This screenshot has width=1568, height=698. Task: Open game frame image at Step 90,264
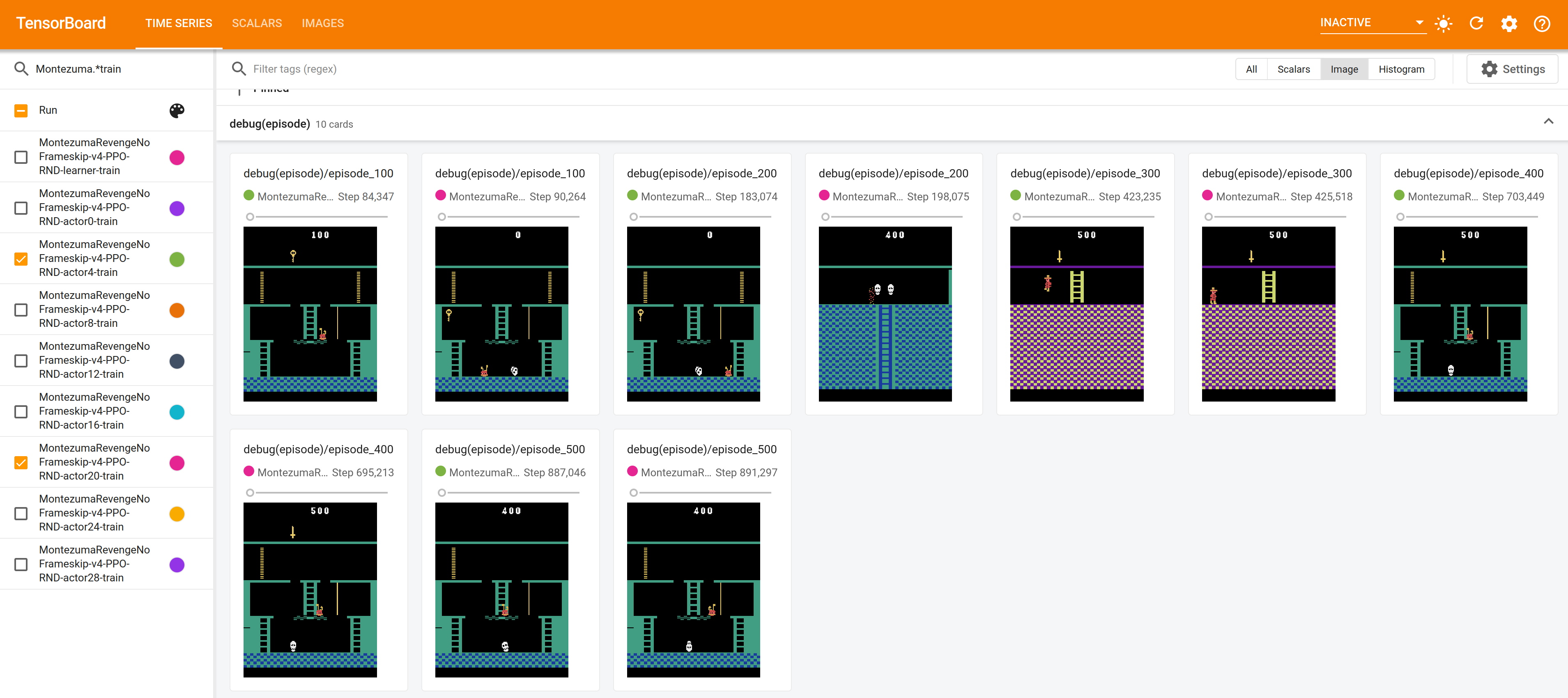point(501,314)
